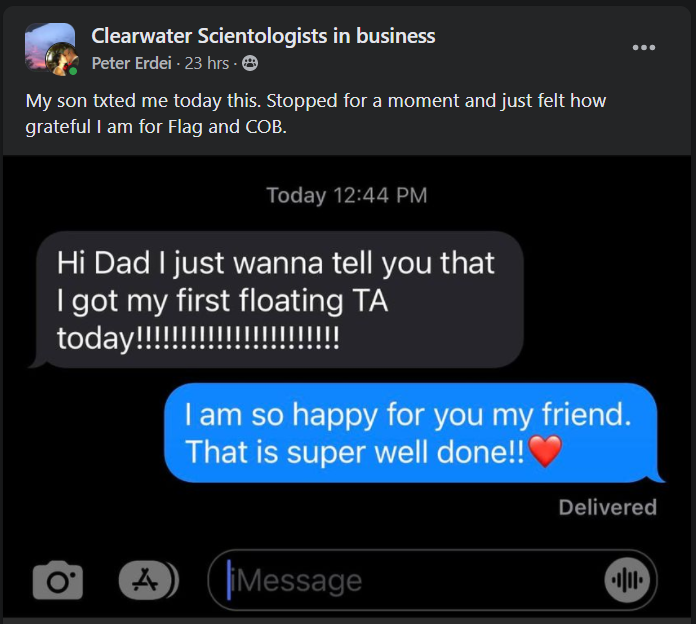Click the Today 12:44 PM time label
This screenshot has height=624, width=696.
[x=347, y=195]
